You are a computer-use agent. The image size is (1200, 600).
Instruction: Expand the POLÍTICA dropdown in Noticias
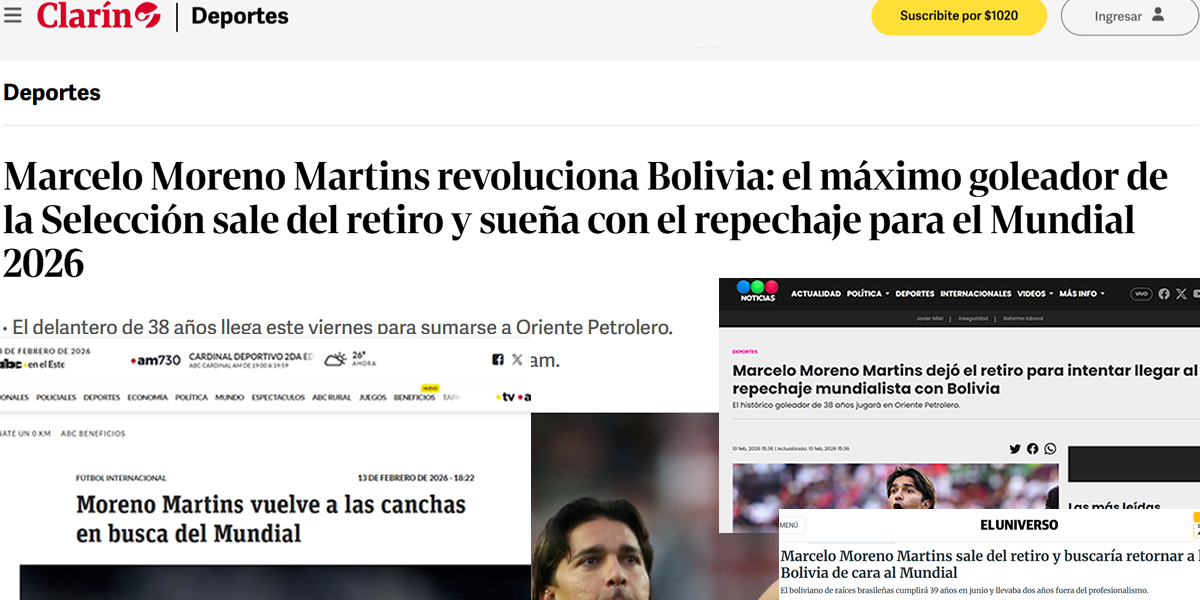pos(867,294)
